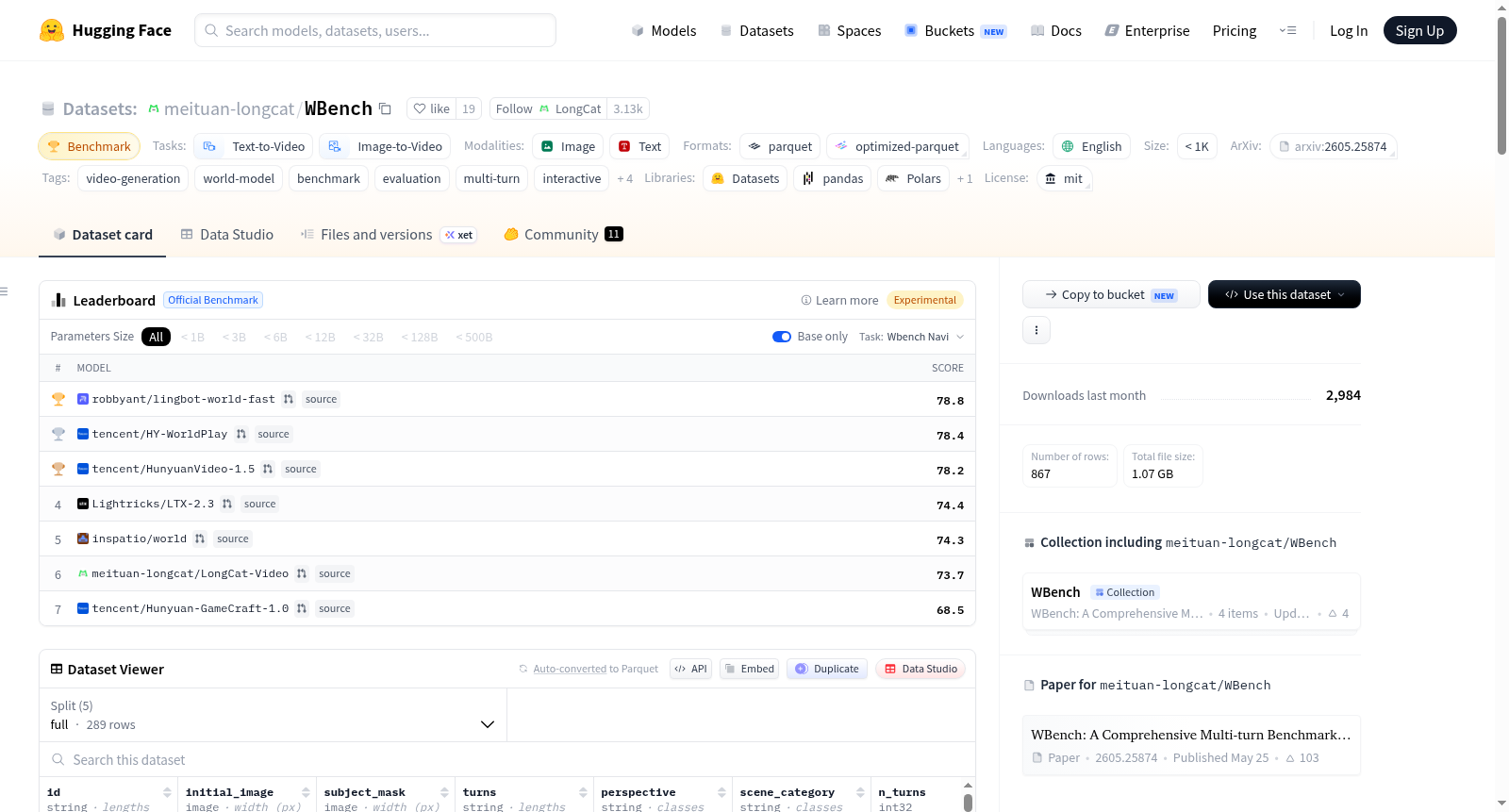Image resolution: width=1509 pixels, height=812 pixels.
Task: Click the xet storage badge
Action: point(459,235)
